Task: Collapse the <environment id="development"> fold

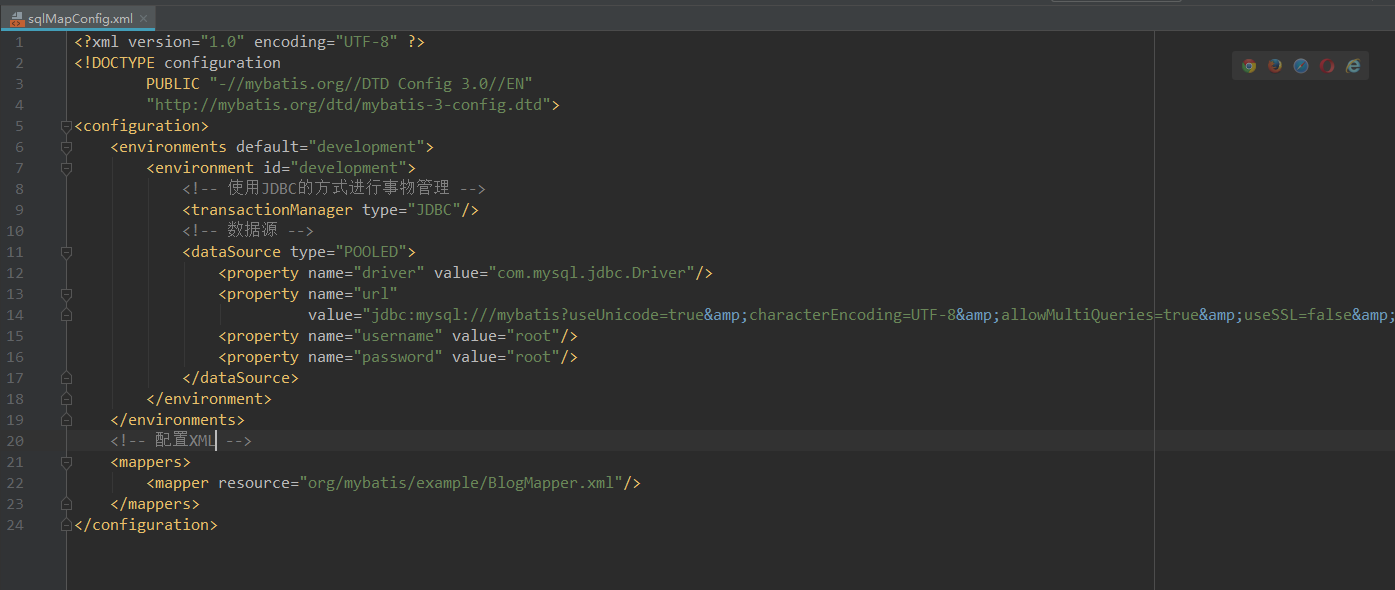Action: point(66,168)
